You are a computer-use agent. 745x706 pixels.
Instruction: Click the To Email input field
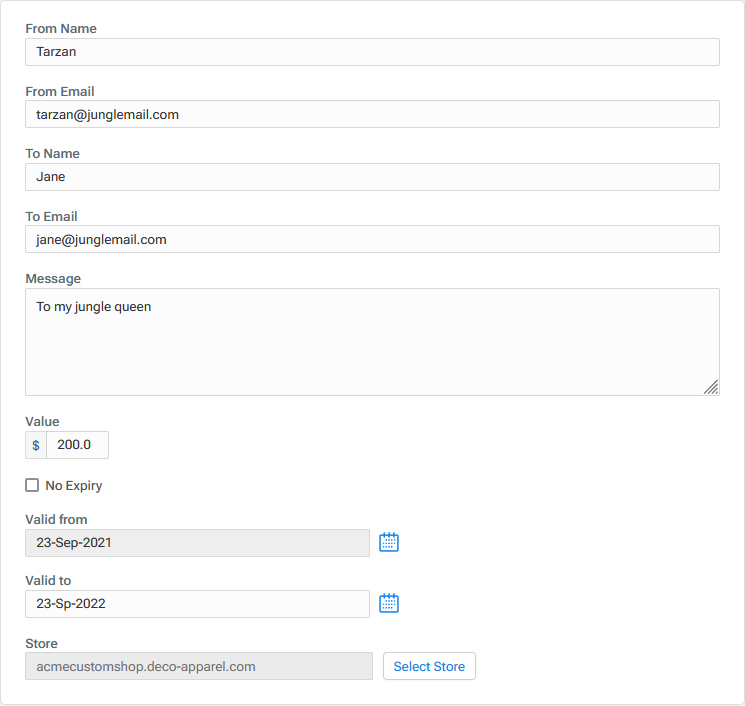(x=372, y=239)
